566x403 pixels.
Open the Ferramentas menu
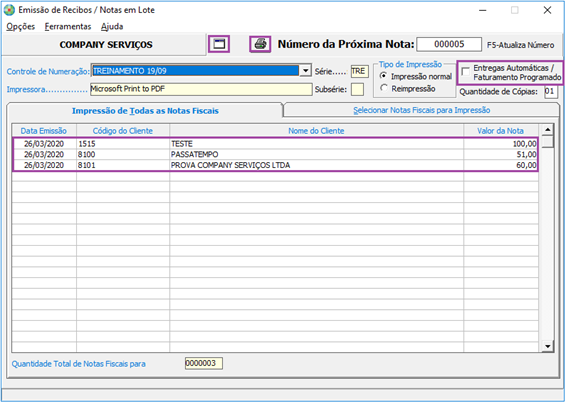(x=68, y=26)
